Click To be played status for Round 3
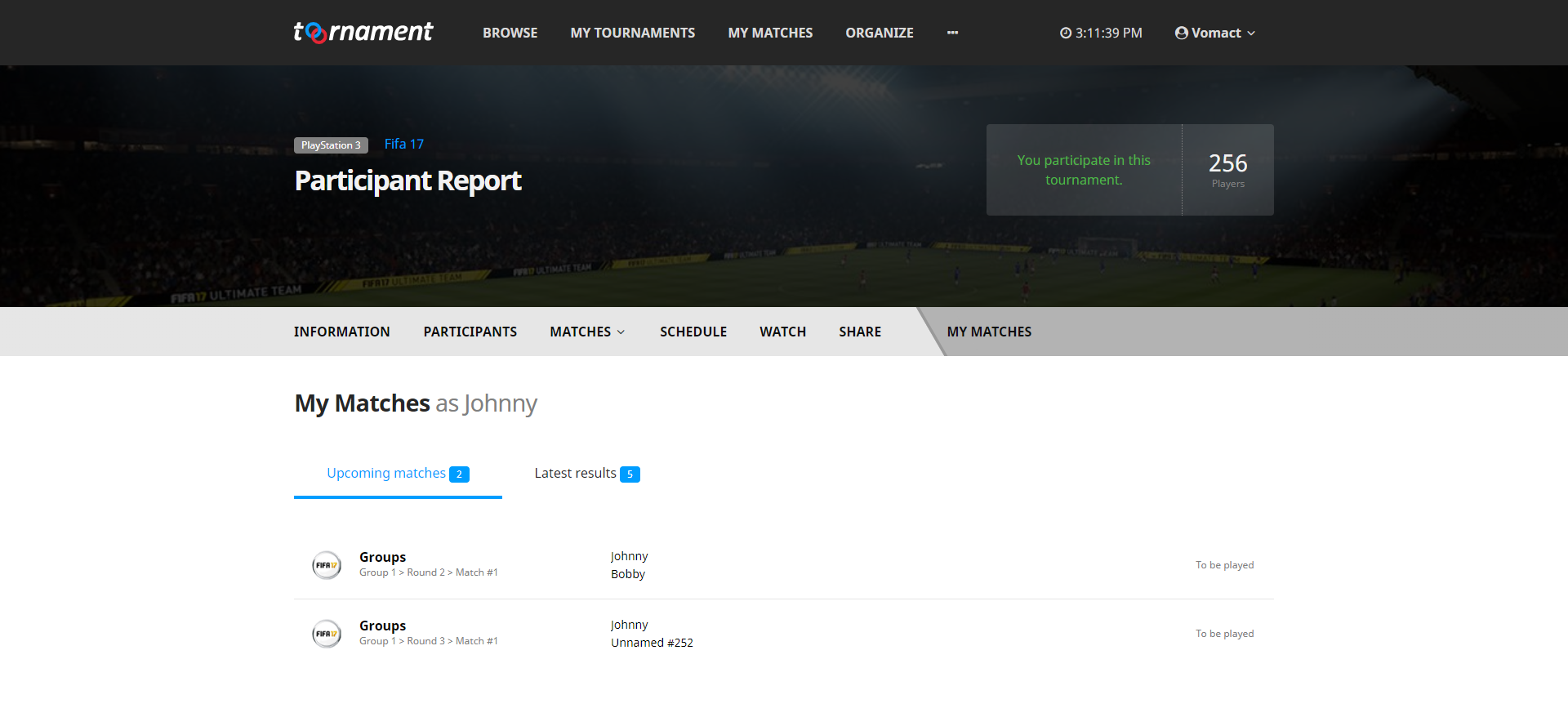 [x=1224, y=634]
